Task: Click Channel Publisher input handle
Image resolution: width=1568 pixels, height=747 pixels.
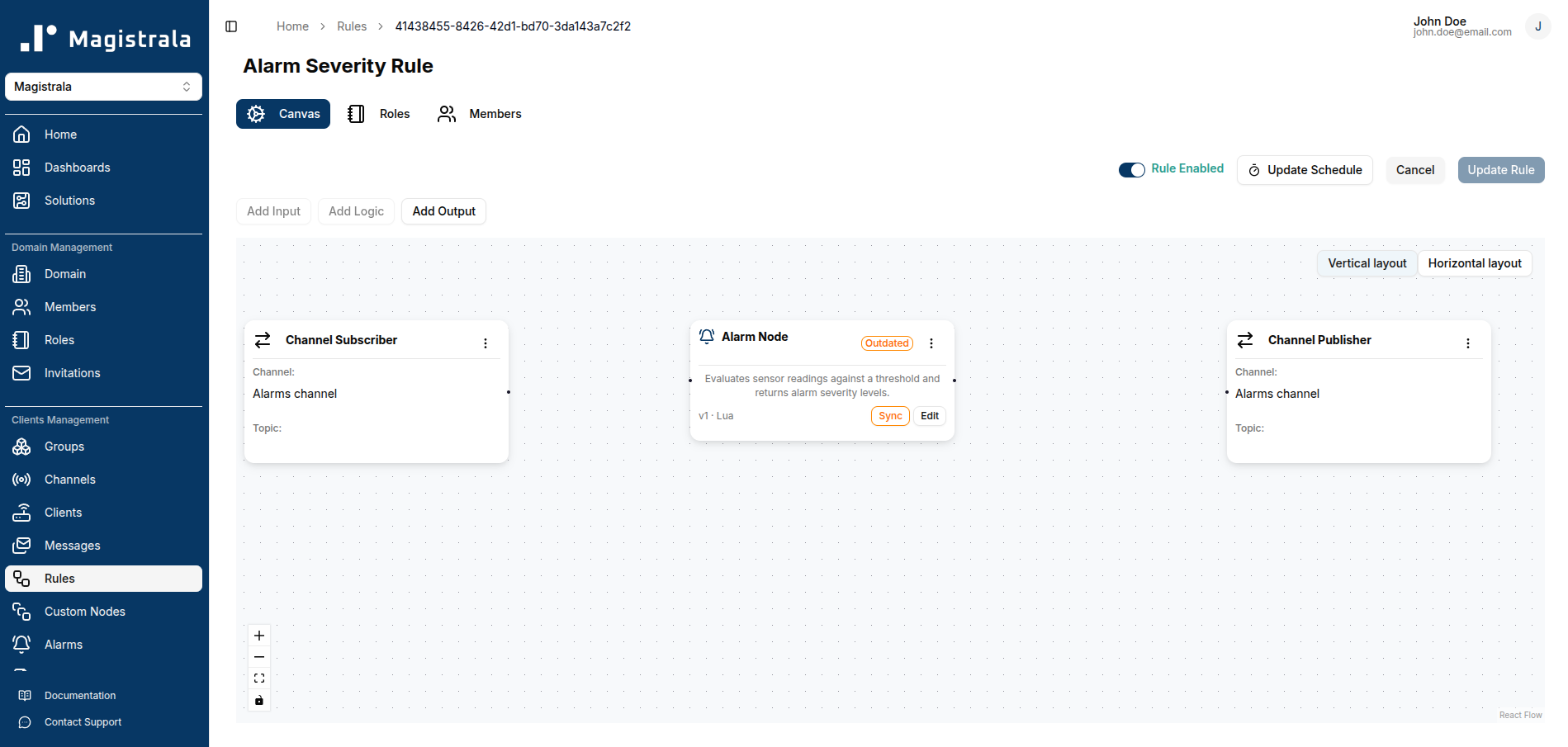Action: pyautogui.click(x=1227, y=392)
